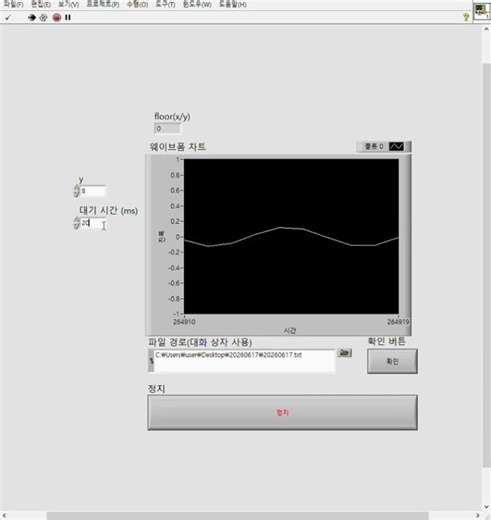The height and width of the screenshot is (520, 491).
Task: Click the red Abort Execution button
Action: point(57,17)
